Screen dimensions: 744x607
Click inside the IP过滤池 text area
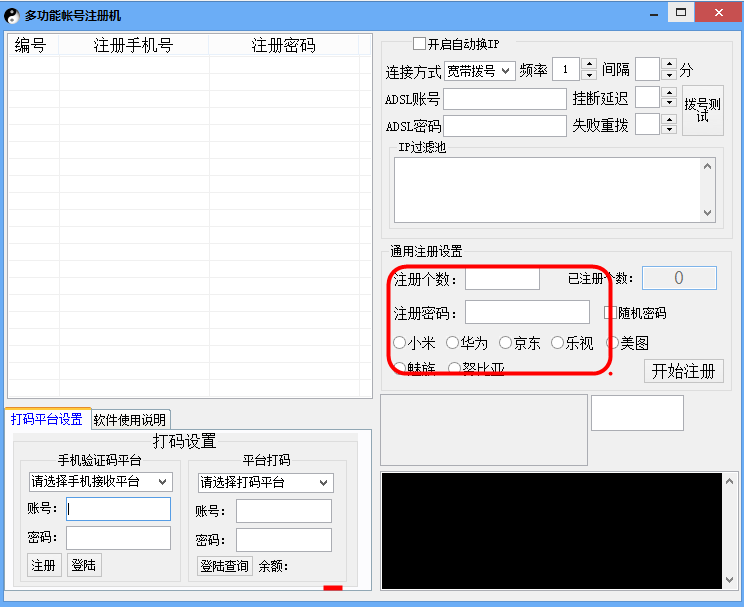tap(548, 190)
